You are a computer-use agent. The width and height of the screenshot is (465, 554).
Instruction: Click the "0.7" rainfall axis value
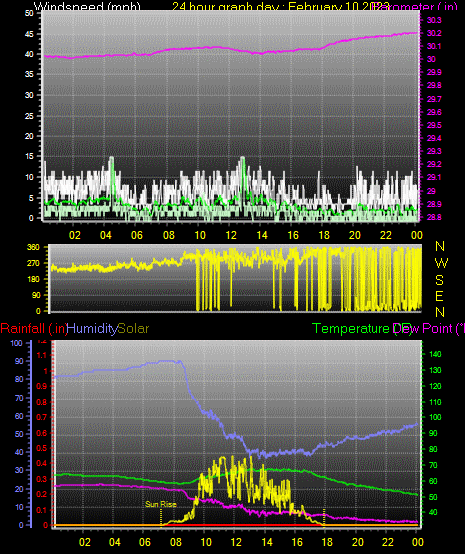(x=42, y=417)
